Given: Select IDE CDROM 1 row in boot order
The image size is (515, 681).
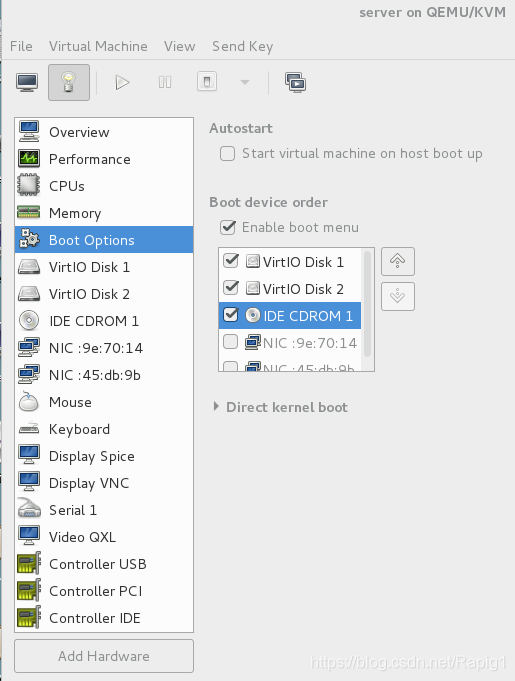Looking at the screenshot, I should click(x=290, y=316).
